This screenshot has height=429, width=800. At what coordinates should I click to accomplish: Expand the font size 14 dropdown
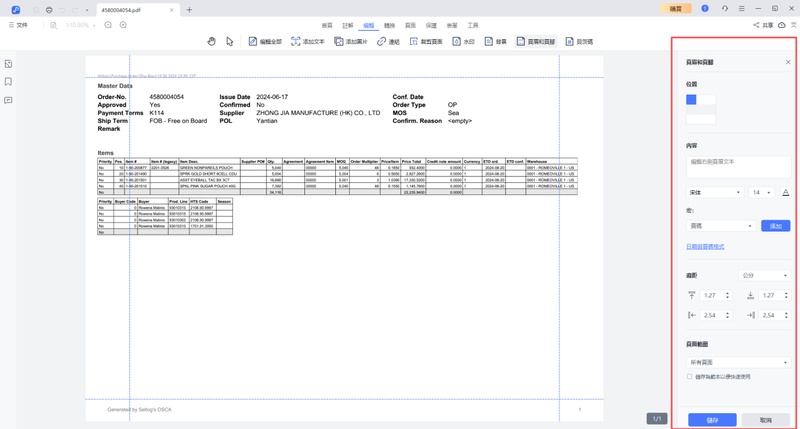point(762,192)
